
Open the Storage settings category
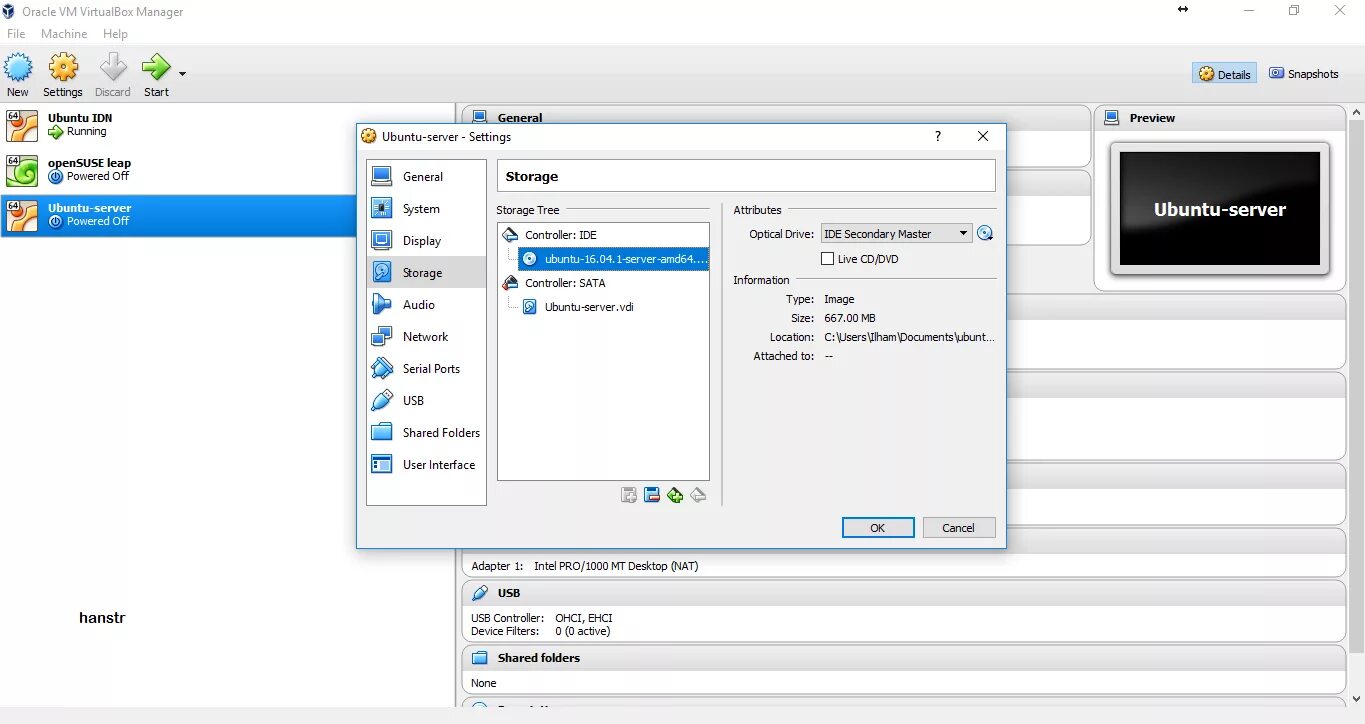426,273
